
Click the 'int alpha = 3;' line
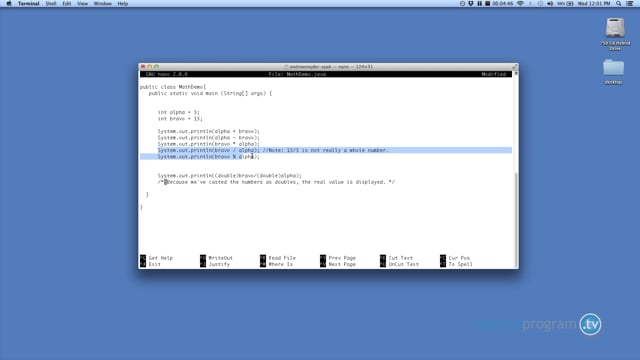(x=179, y=112)
